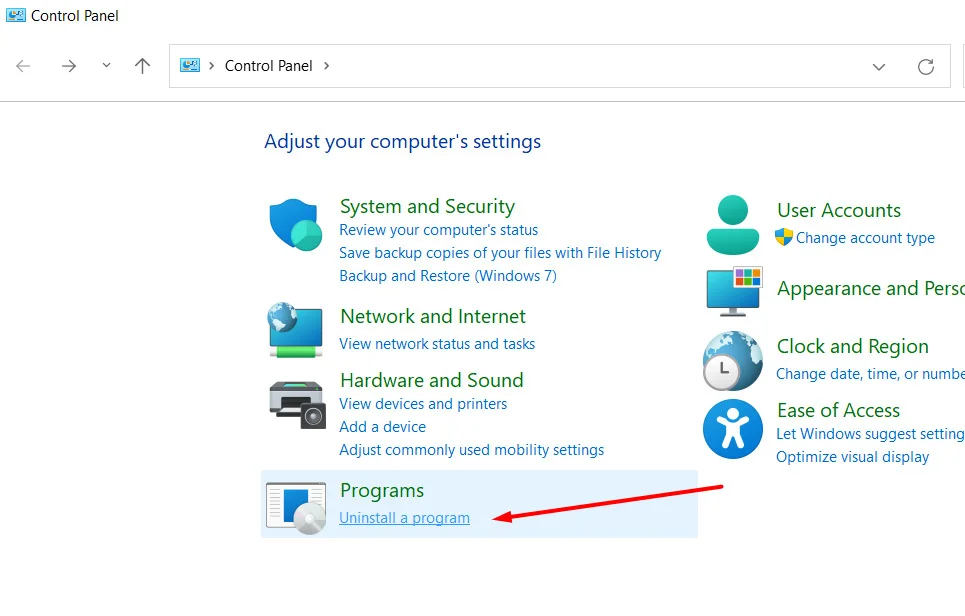Click Optimize visual display link
Viewport: 965px width, 616px height.
852,457
